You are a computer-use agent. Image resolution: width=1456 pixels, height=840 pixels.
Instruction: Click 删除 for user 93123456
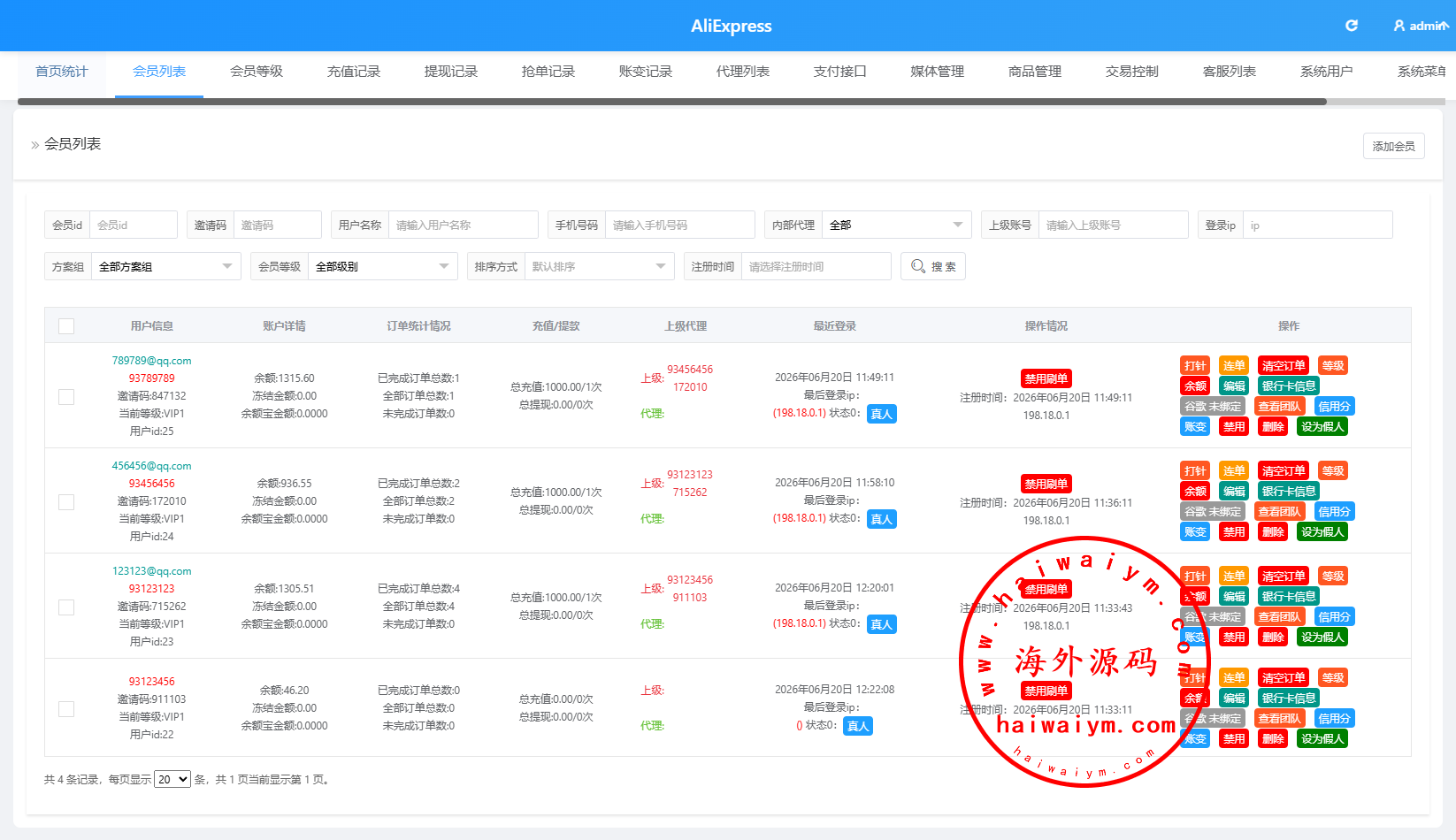tap(1273, 739)
